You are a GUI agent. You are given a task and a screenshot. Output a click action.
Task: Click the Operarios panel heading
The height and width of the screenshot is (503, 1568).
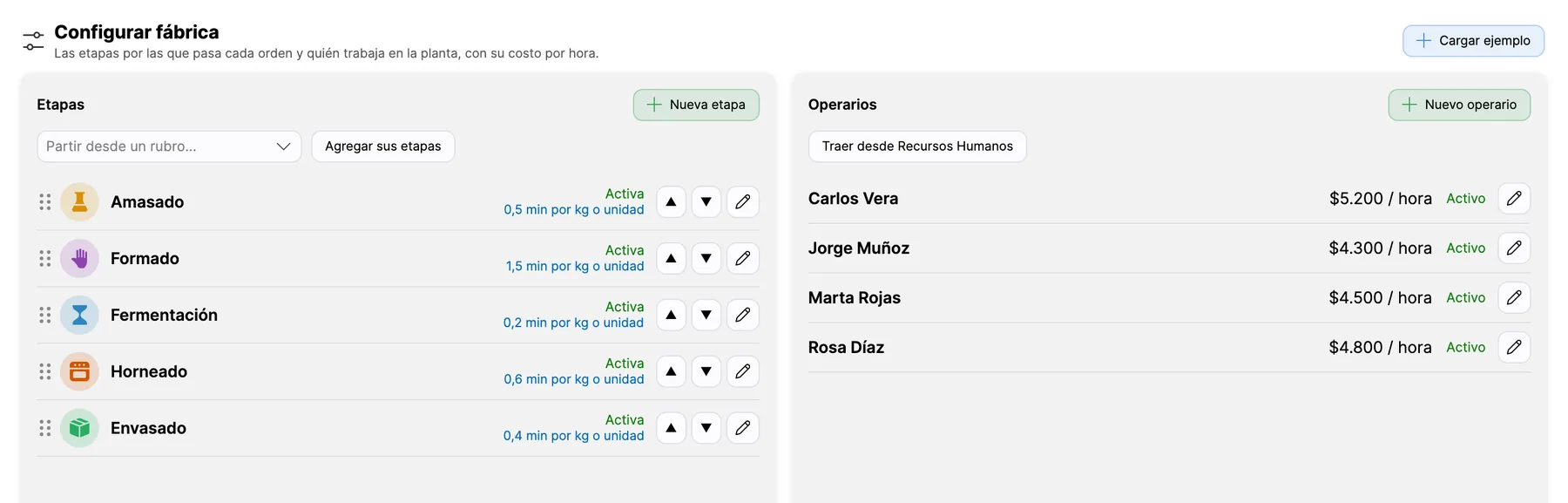coord(842,105)
